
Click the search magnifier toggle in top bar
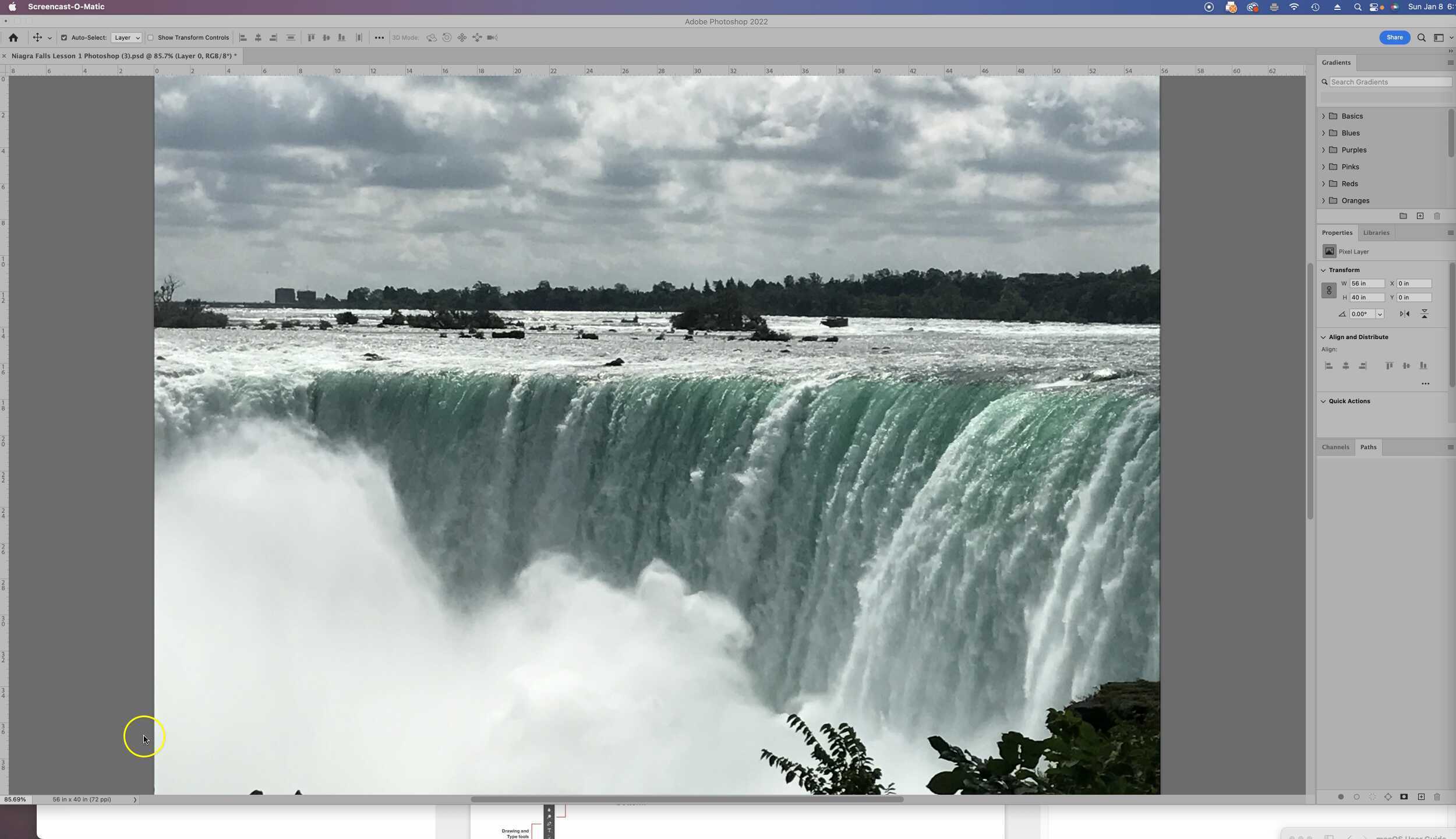[1421, 37]
